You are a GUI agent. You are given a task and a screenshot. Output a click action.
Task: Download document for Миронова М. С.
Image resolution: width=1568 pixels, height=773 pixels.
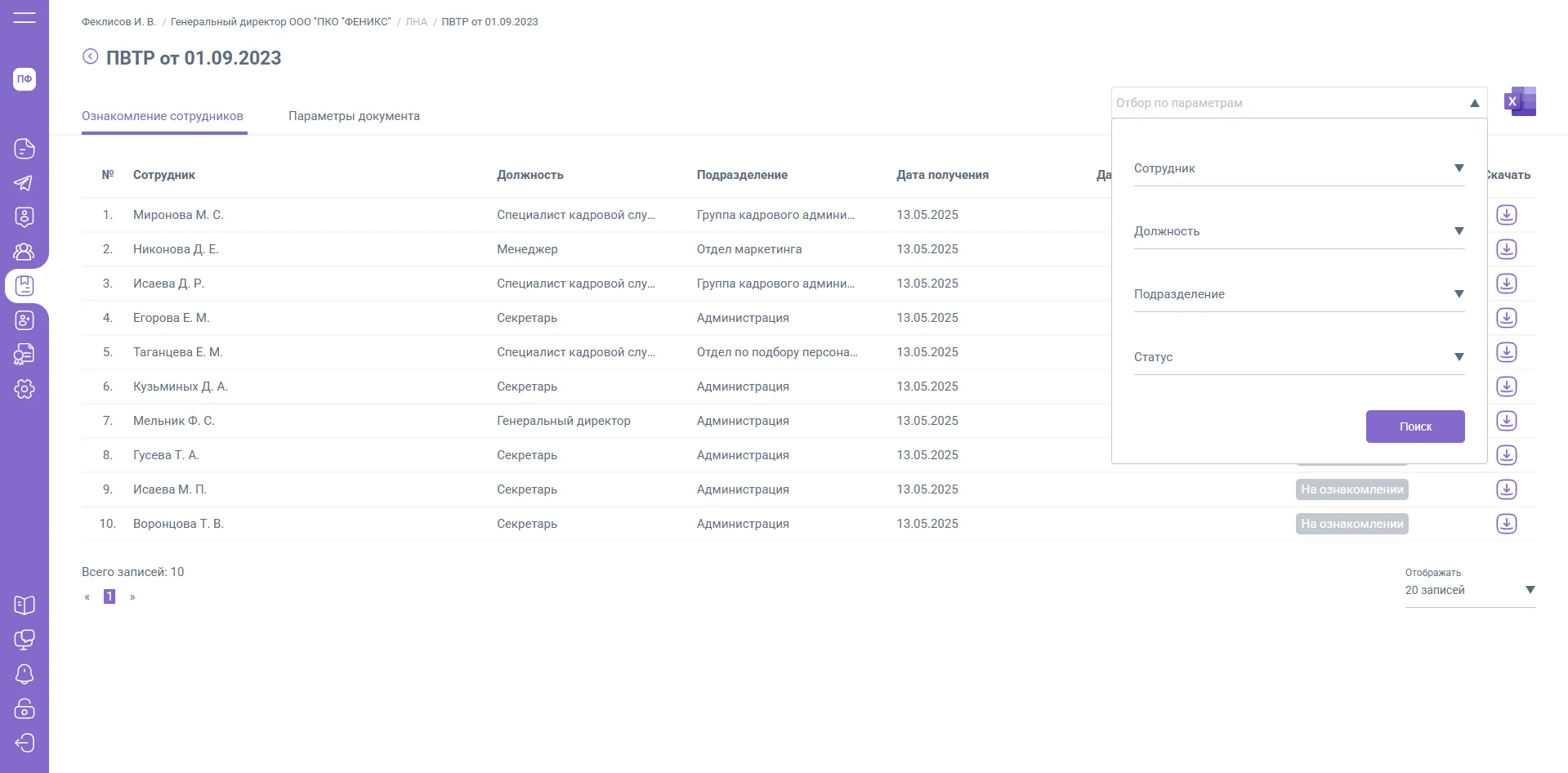(1506, 215)
